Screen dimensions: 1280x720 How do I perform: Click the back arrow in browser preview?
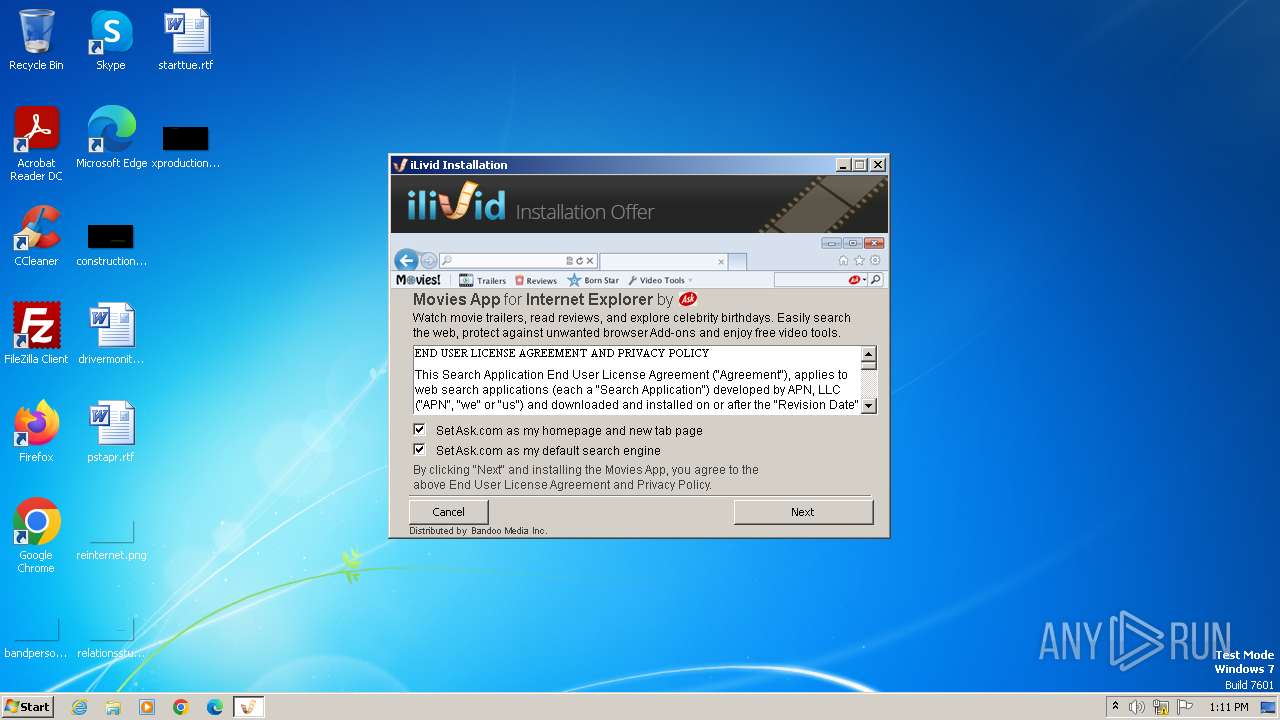pos(406,260)
